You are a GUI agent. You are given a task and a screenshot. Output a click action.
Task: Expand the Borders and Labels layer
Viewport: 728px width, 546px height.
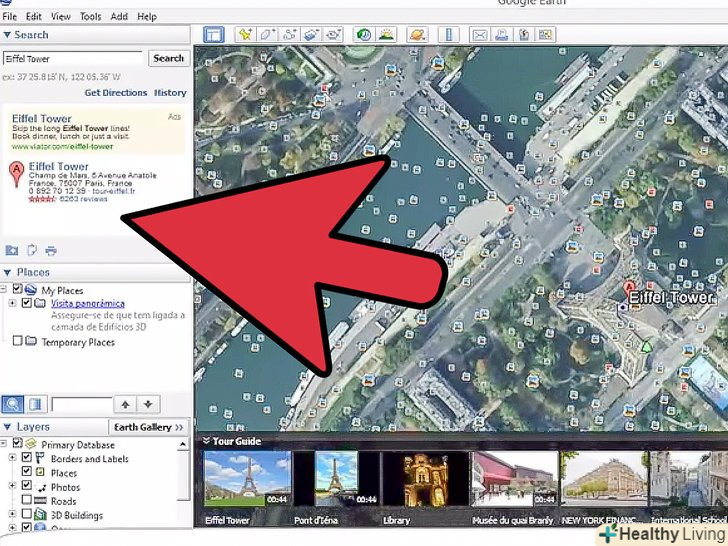[x=13, y=459]
